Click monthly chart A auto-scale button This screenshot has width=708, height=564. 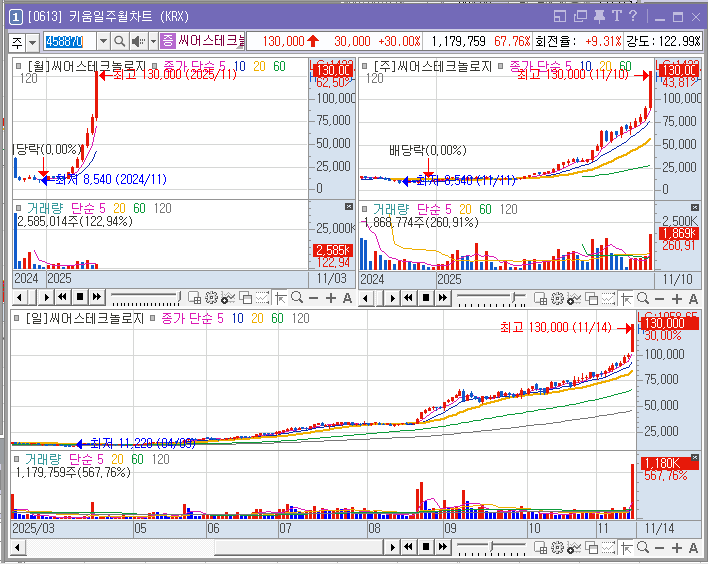[347, 298]
